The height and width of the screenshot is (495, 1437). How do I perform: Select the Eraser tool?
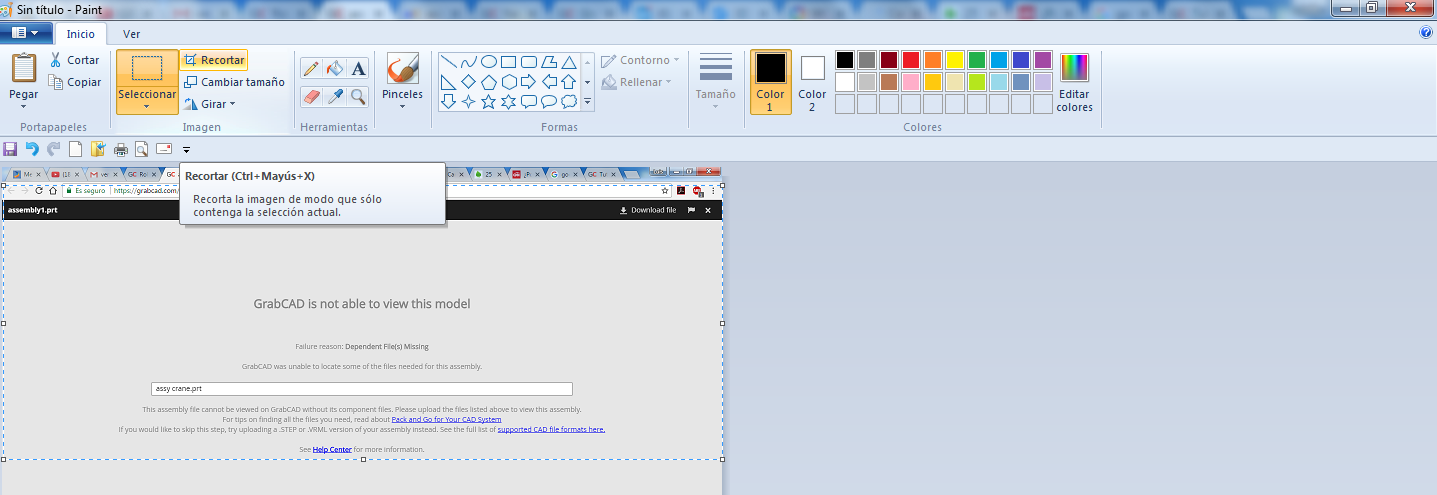[311, 96]
